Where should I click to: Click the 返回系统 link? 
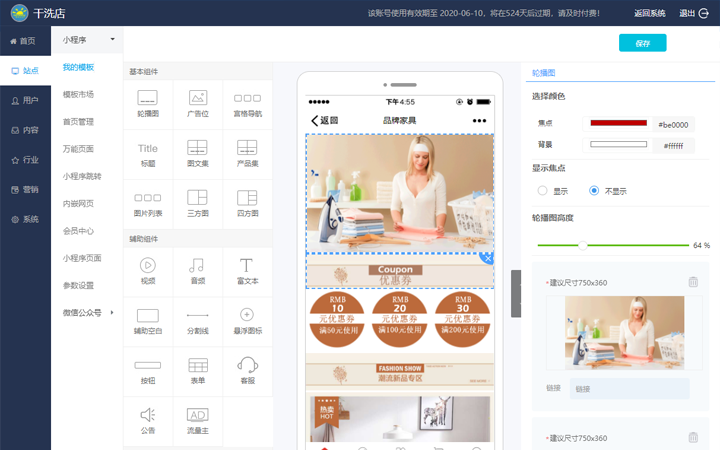[649, 13]
